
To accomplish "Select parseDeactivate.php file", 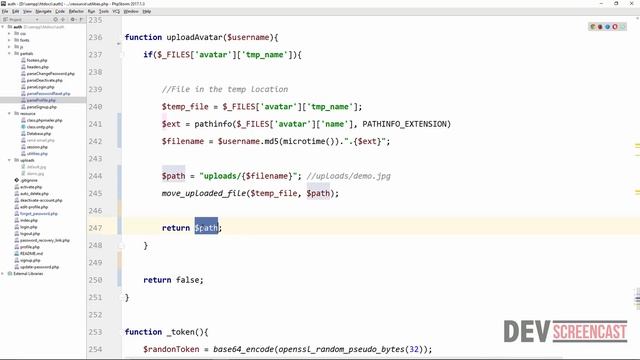I will tap(42, 80).
